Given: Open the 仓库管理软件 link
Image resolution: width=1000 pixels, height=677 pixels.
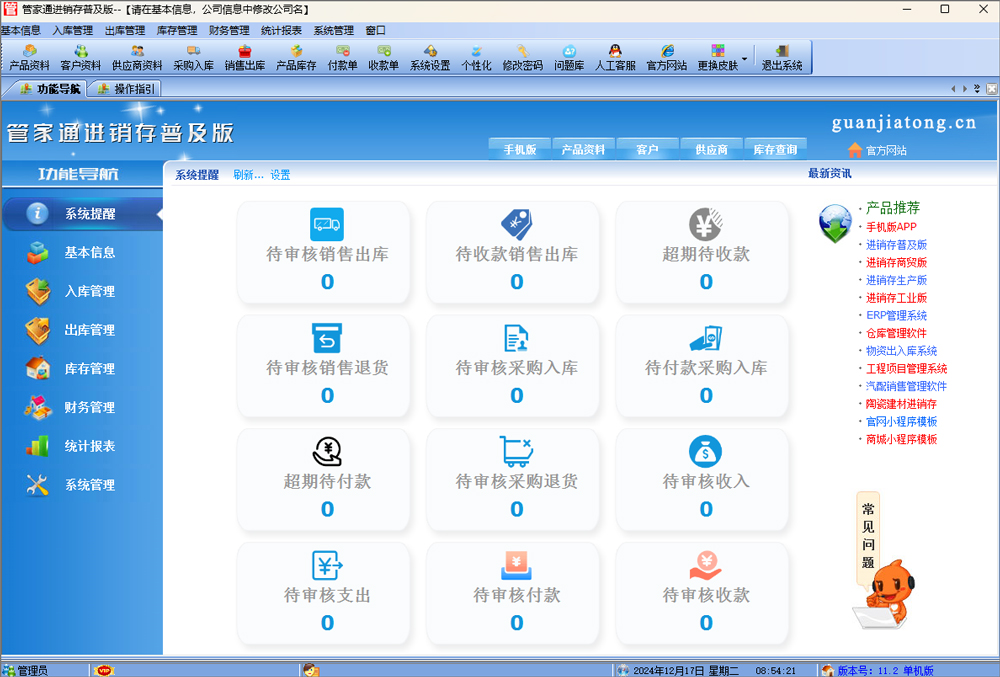Looking at the screenshot, I should [896, 333].
